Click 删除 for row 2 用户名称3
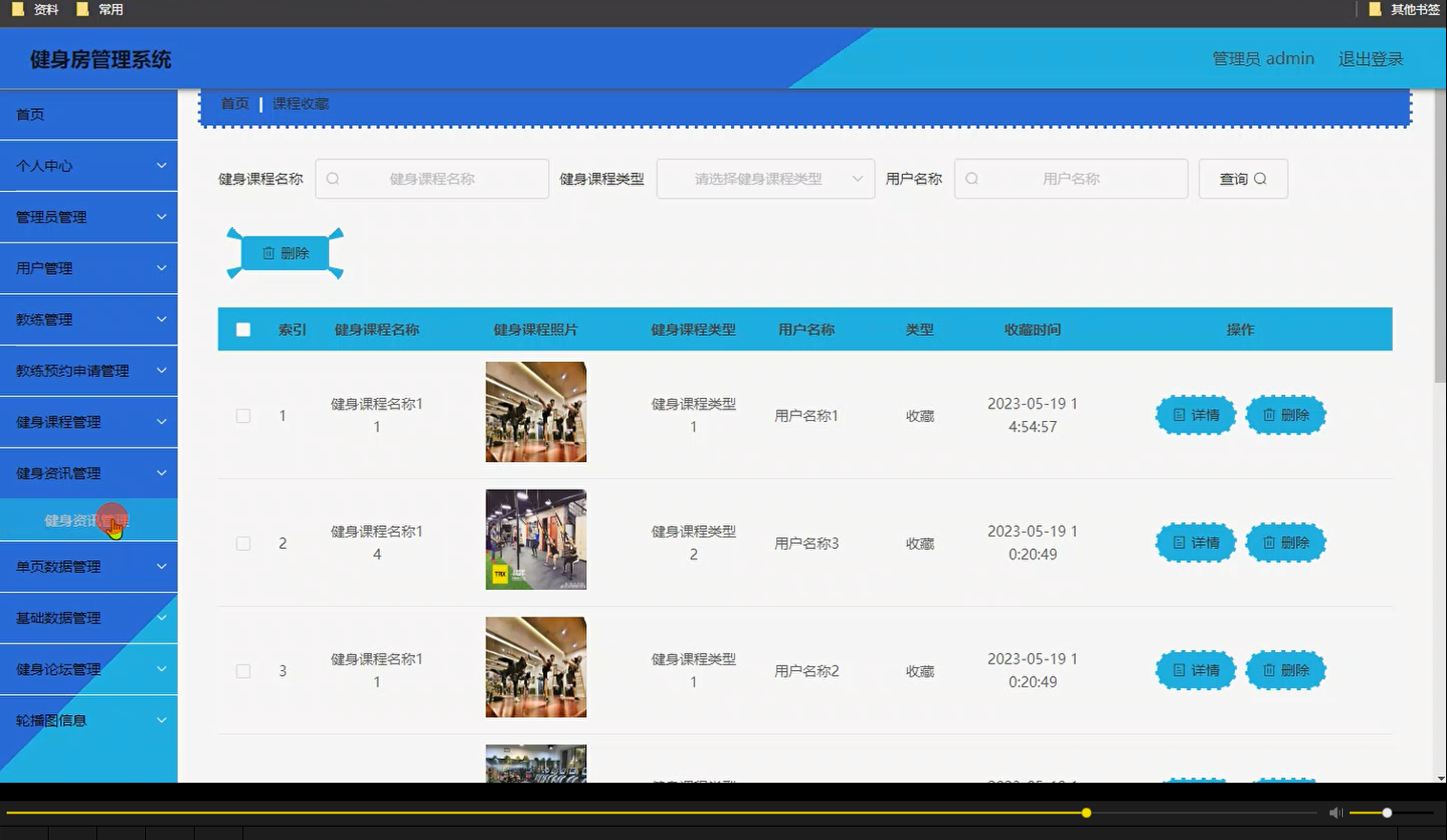 (x=1286, y=542)
